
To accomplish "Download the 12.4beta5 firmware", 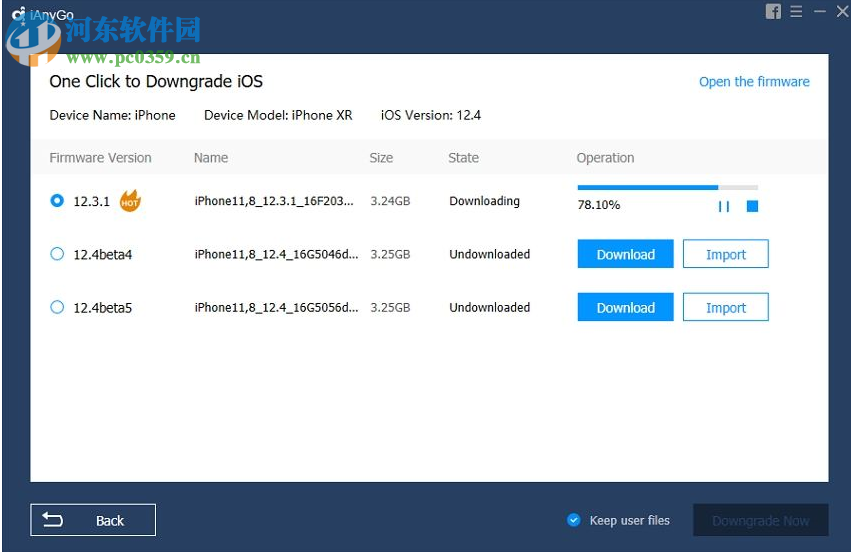I will (x=625, y=307).
